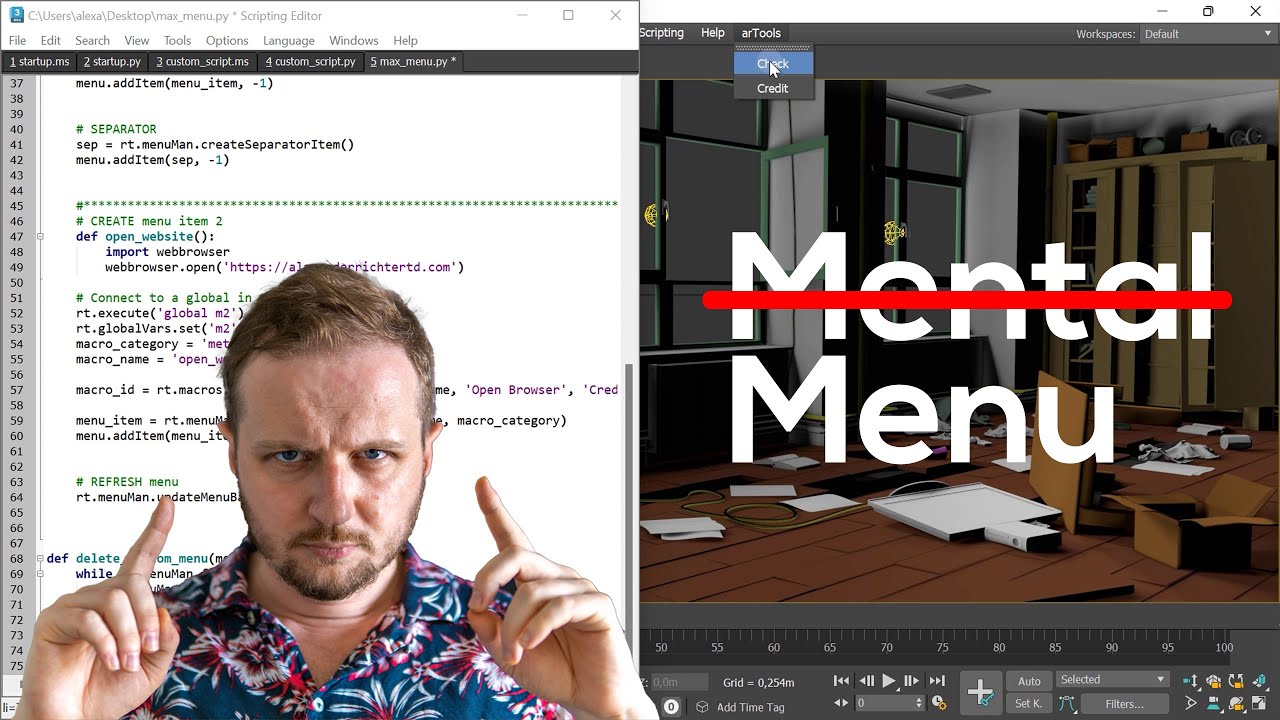
Task: Toggle Auto key mode
Action: click(1029, 681)
